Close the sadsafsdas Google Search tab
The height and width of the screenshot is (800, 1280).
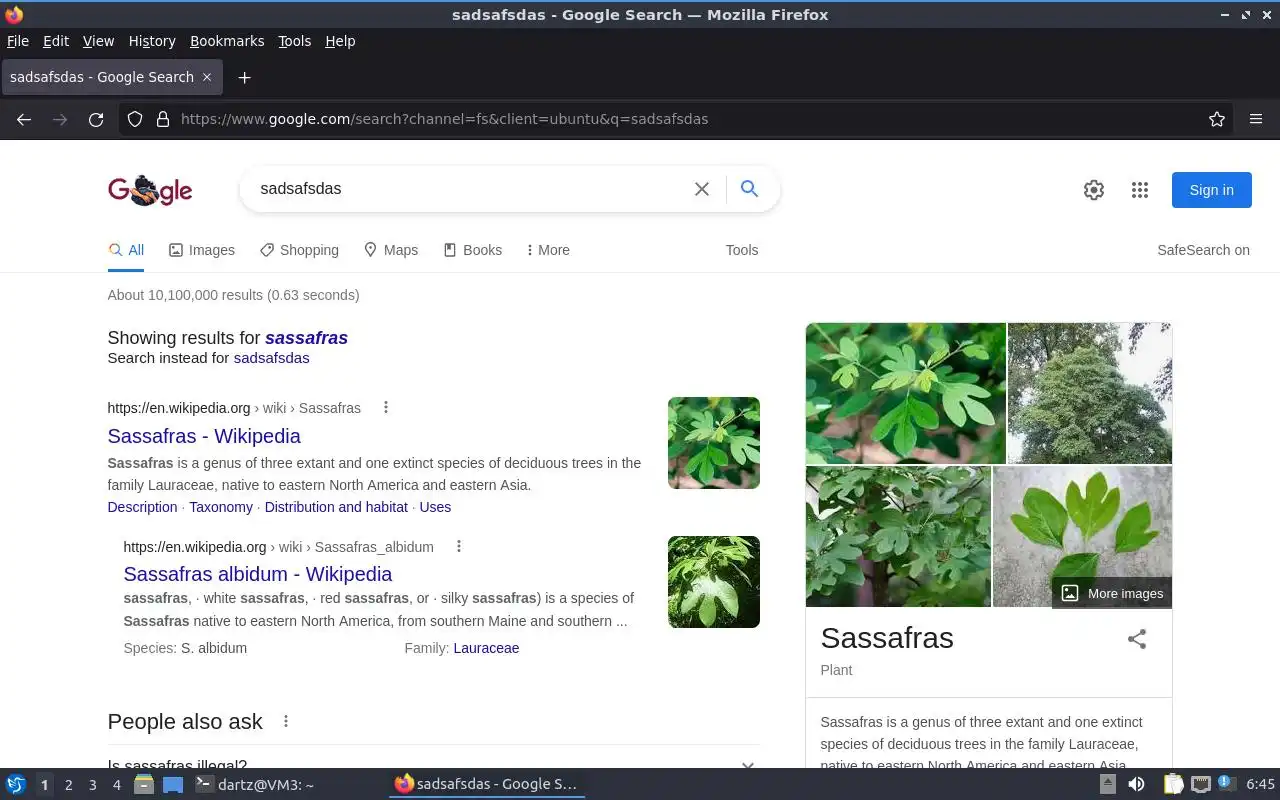207,77
